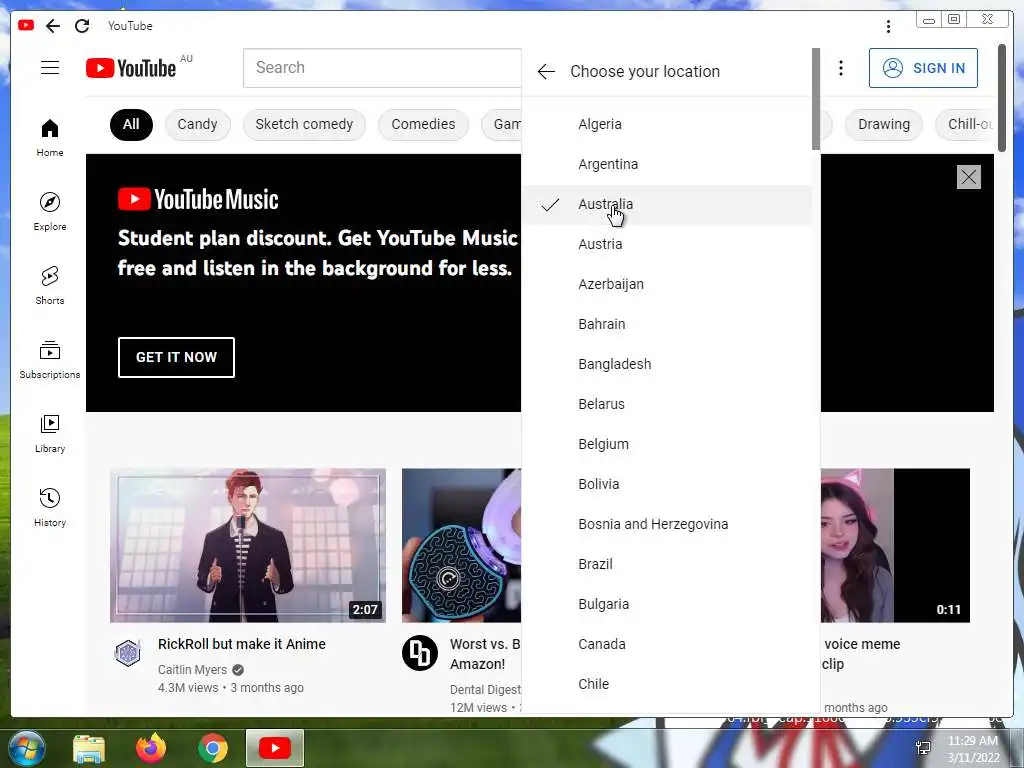Click the taskbar clock showing 11:29 AM
Viewport: 1024px width, 768px height.
point(972,748)
